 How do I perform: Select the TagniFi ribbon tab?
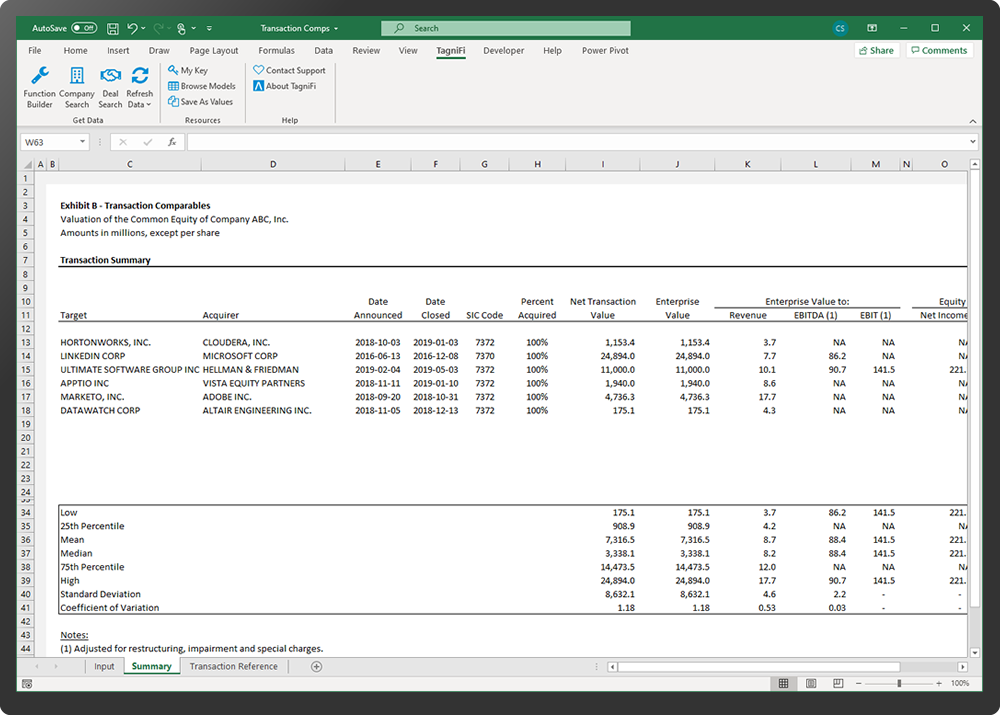point(450,50)
